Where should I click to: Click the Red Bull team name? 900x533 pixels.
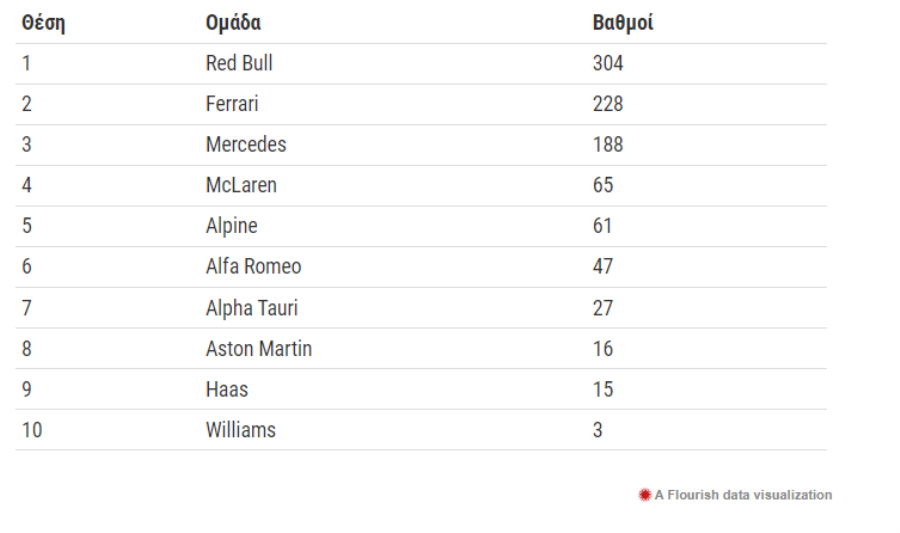coord(239,63)
